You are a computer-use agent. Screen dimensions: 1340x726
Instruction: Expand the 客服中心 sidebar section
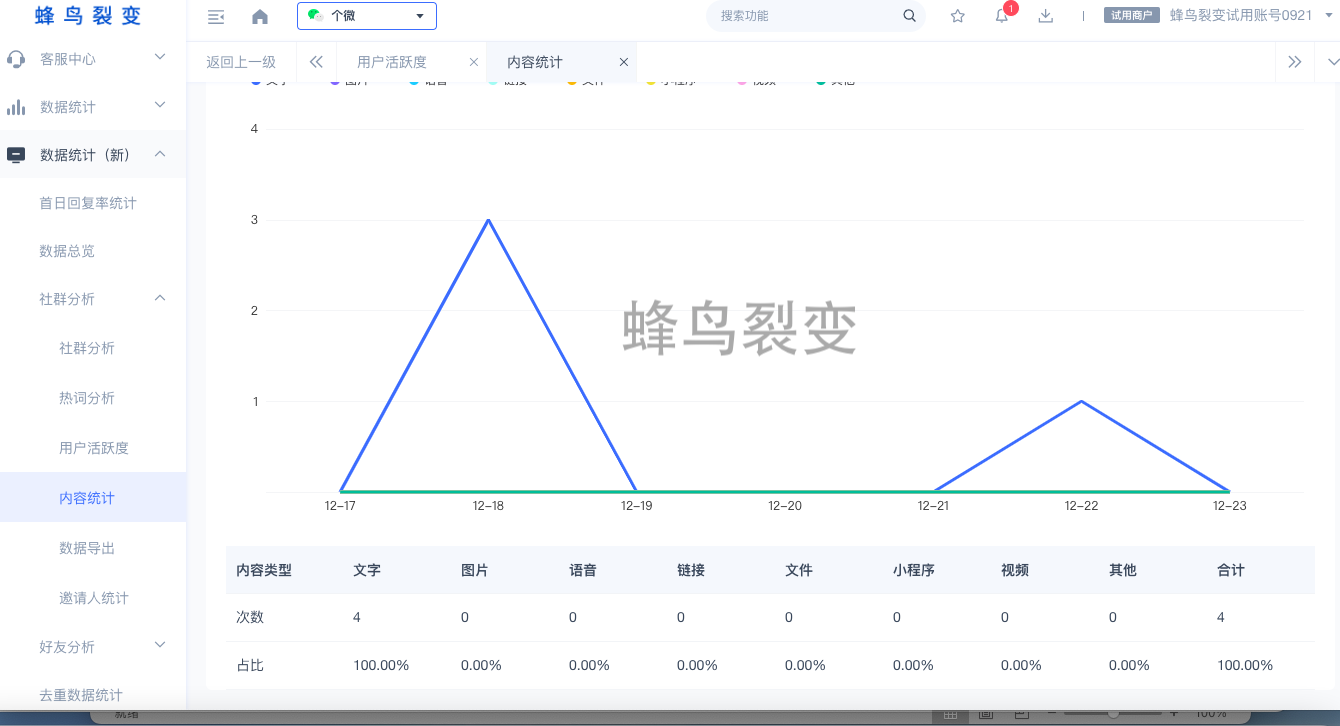[x=92, y=59]
